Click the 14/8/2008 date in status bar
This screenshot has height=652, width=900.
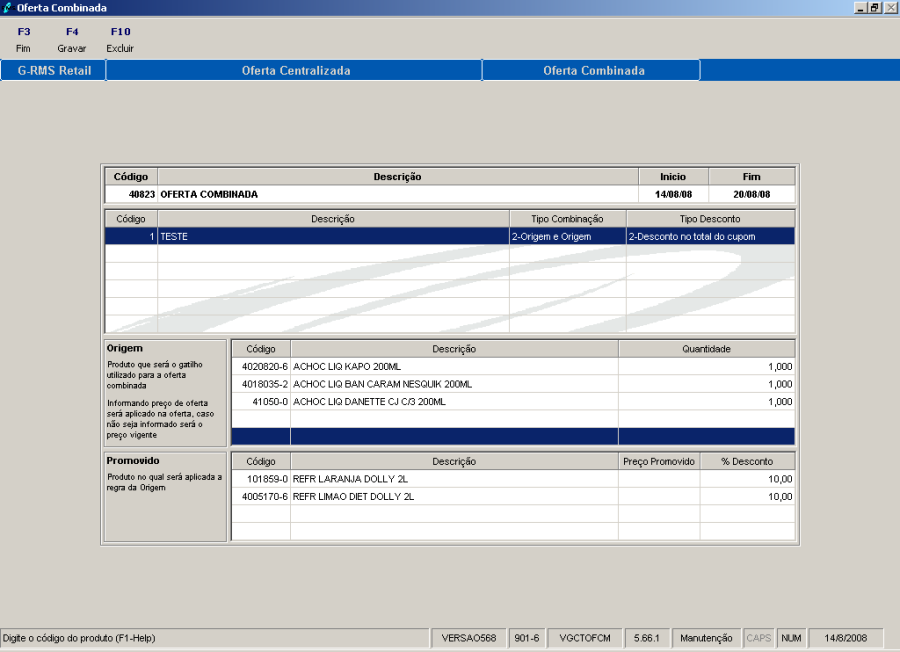[x=845, y=638]
